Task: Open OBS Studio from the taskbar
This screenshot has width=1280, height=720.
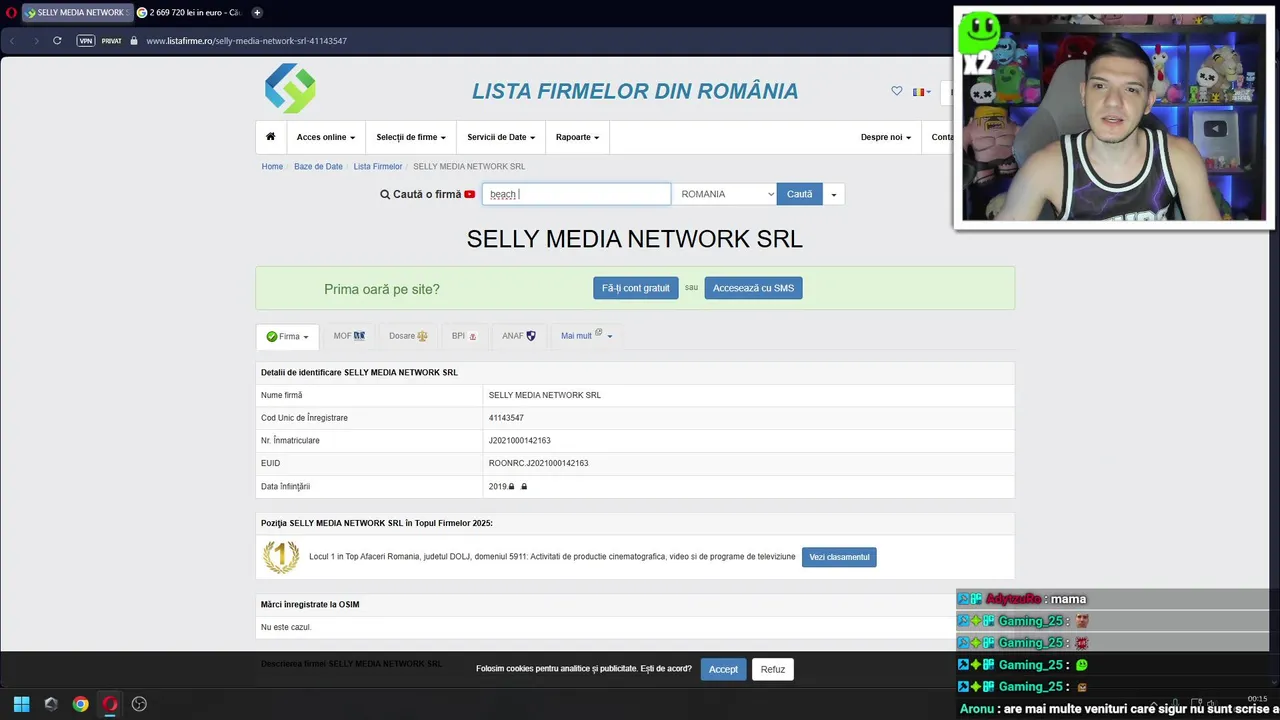Action: 139,704
